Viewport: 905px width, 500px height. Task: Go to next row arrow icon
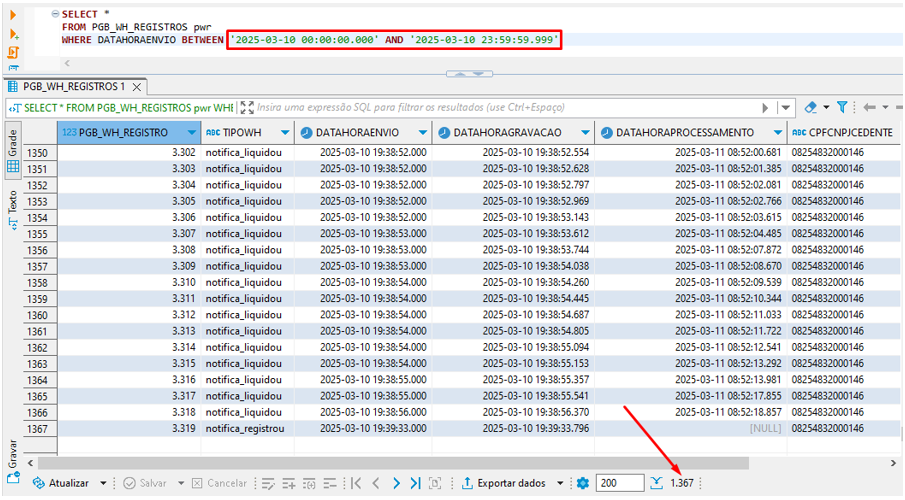click(x=396, y=483)
